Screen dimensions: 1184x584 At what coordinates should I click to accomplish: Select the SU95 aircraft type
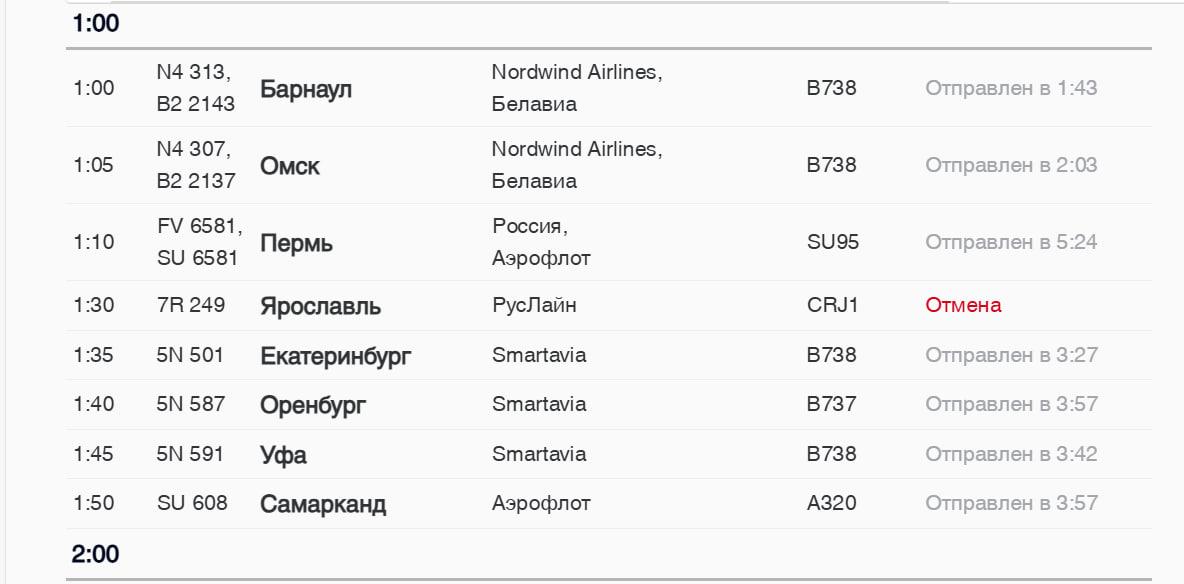833,242
